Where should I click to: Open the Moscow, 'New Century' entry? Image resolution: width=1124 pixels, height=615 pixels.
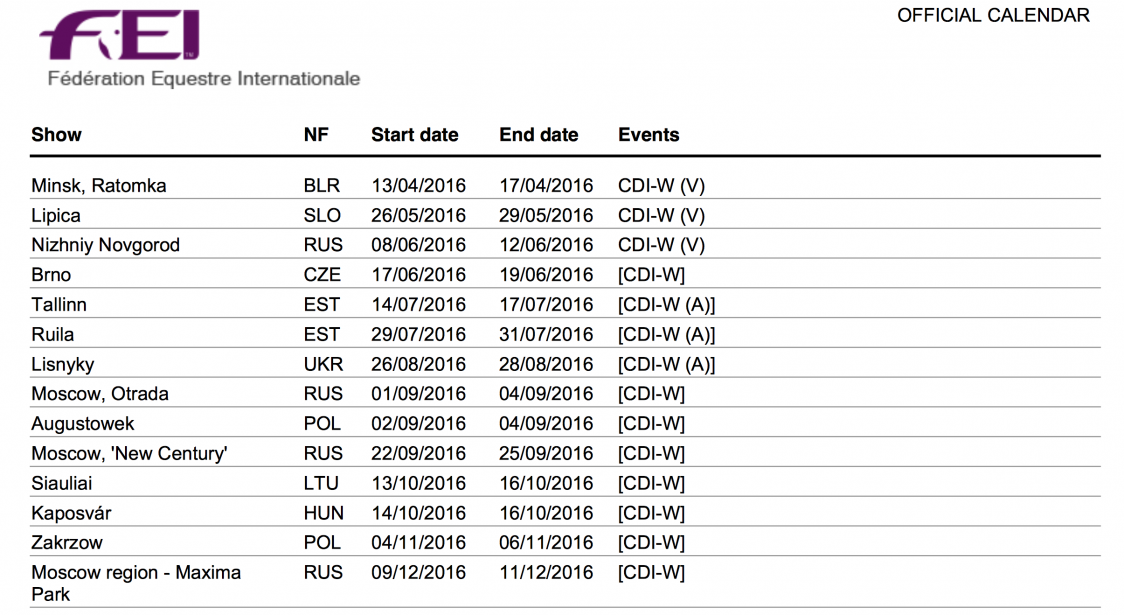pyautogui.click(x=129, y=454)
